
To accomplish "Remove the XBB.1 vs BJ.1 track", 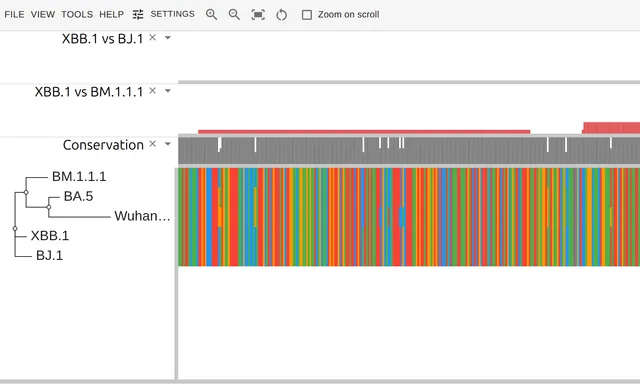I will (x=153, y=38).
